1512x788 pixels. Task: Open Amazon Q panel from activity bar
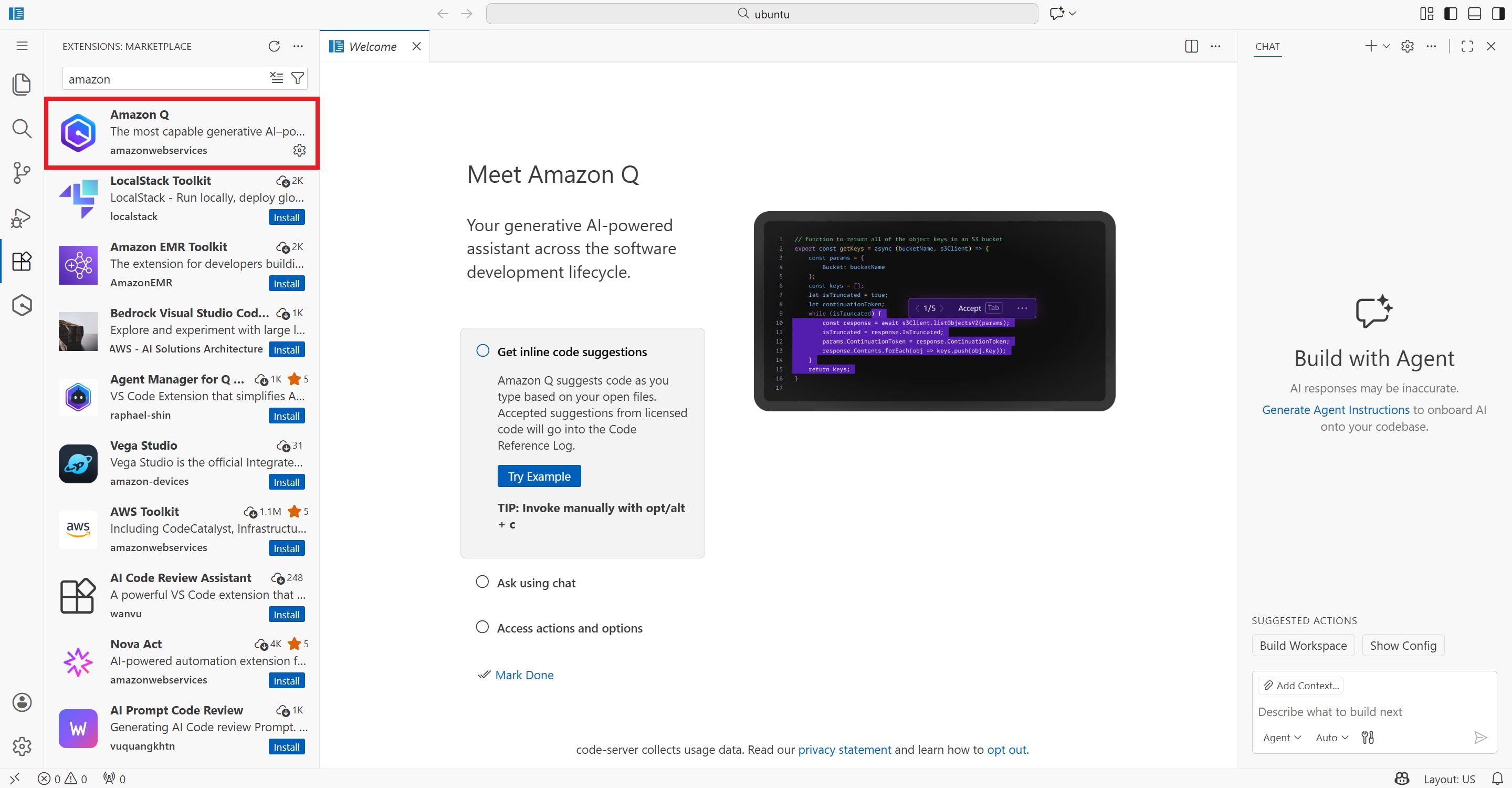[x=22, y=305]
